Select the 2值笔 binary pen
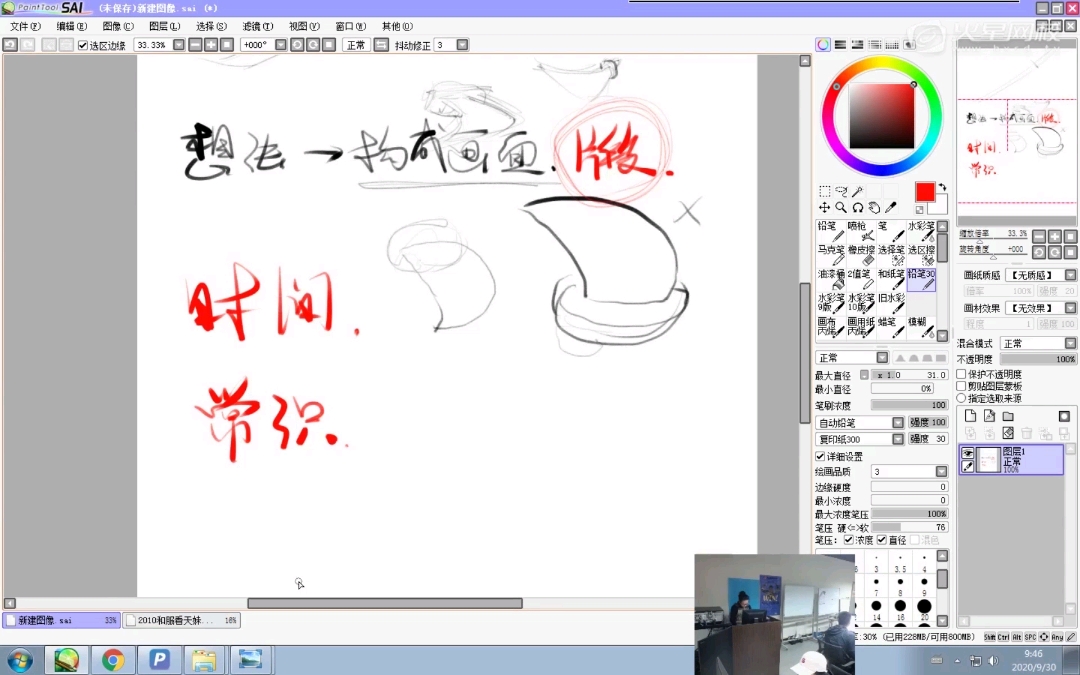1080x675 pixels. click(x=860, y=279)
